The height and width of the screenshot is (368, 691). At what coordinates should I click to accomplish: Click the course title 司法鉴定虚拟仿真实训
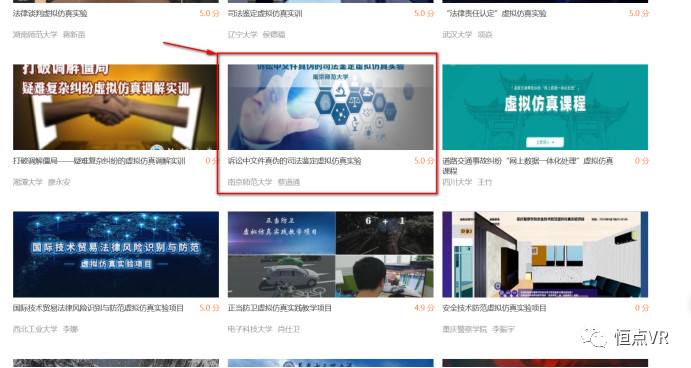point(265,14)
